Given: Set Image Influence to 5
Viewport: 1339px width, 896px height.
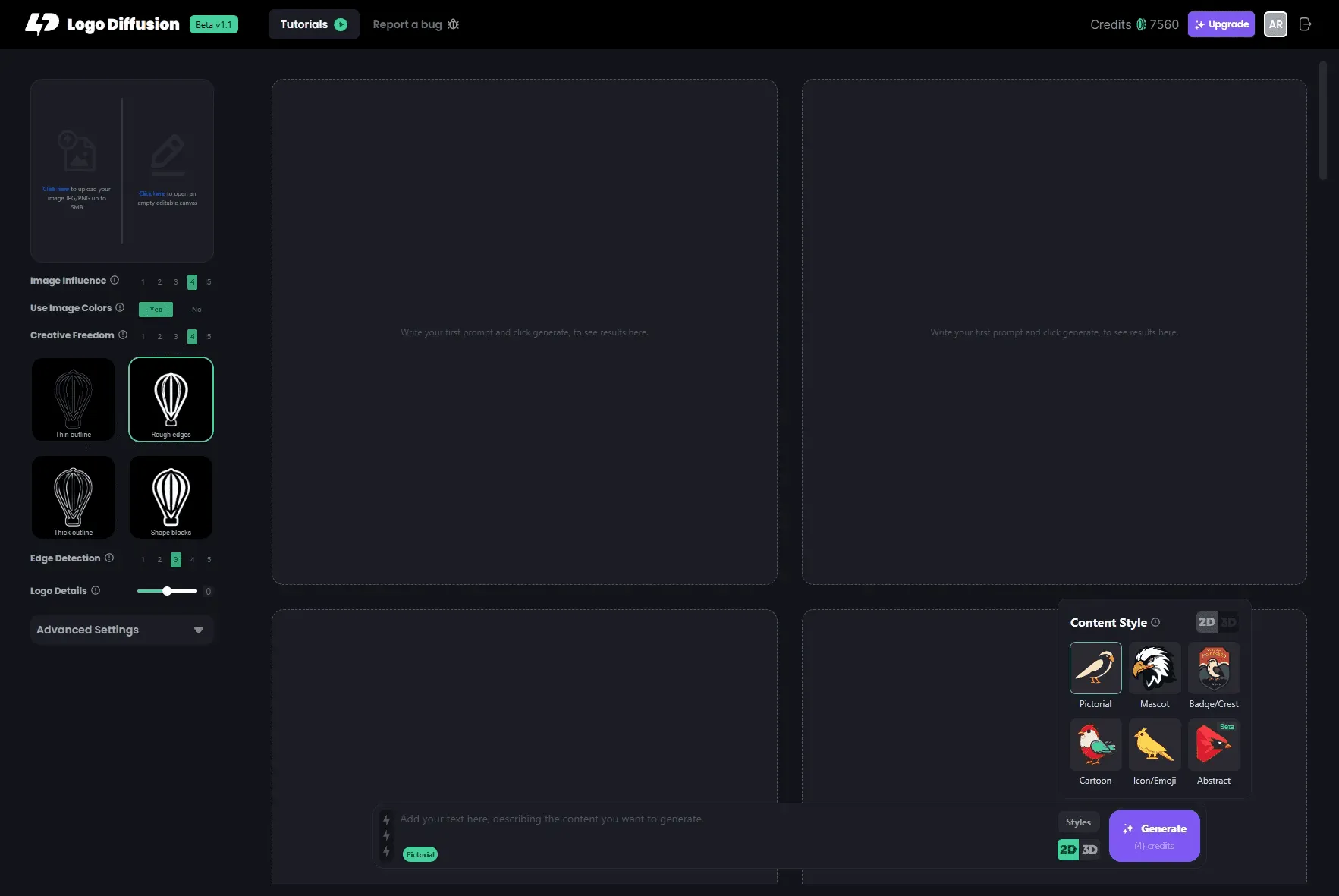Looking at the screenshot, I should [209, 282].
